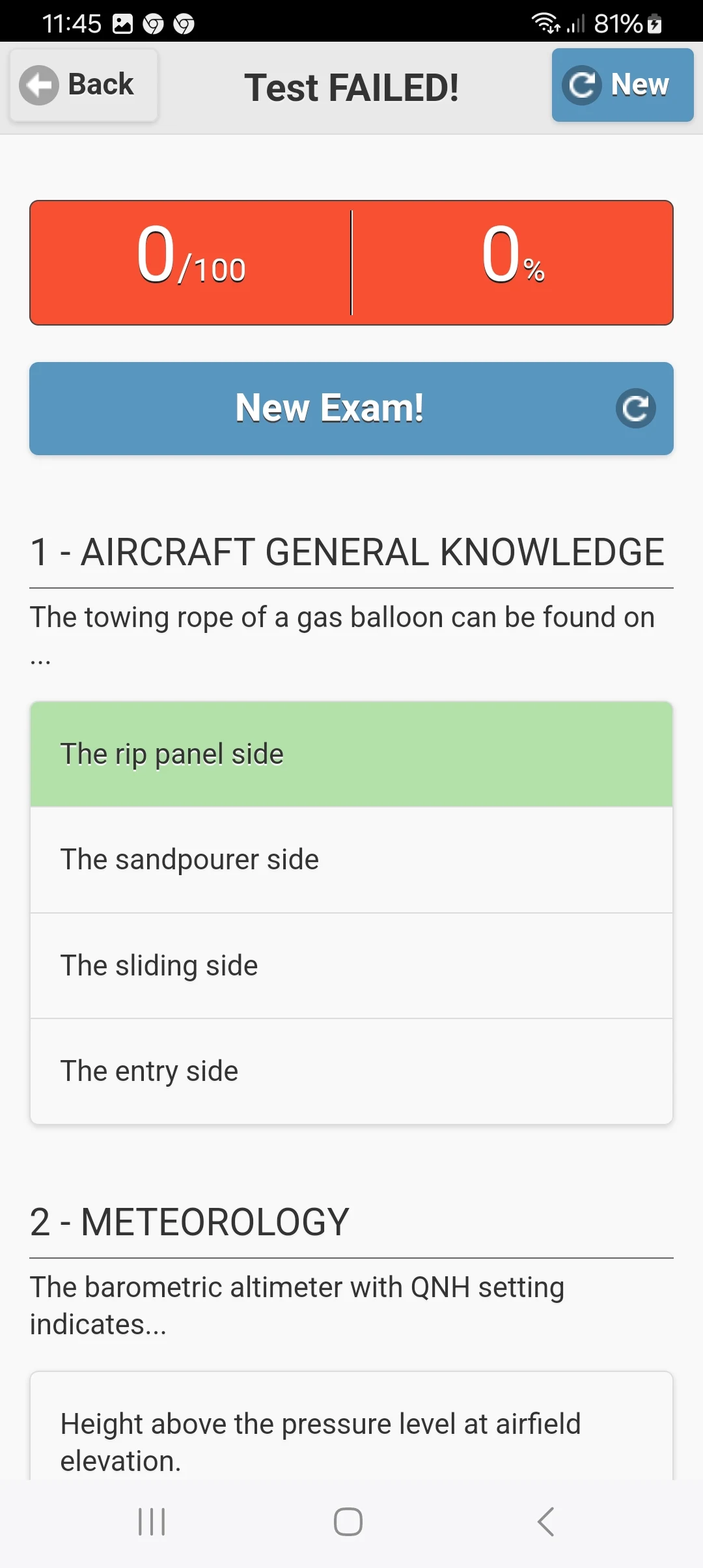Viewport: 703px width, 1568px height.
Task: Tap the Back arrow icon
Action: pos(39,85)
